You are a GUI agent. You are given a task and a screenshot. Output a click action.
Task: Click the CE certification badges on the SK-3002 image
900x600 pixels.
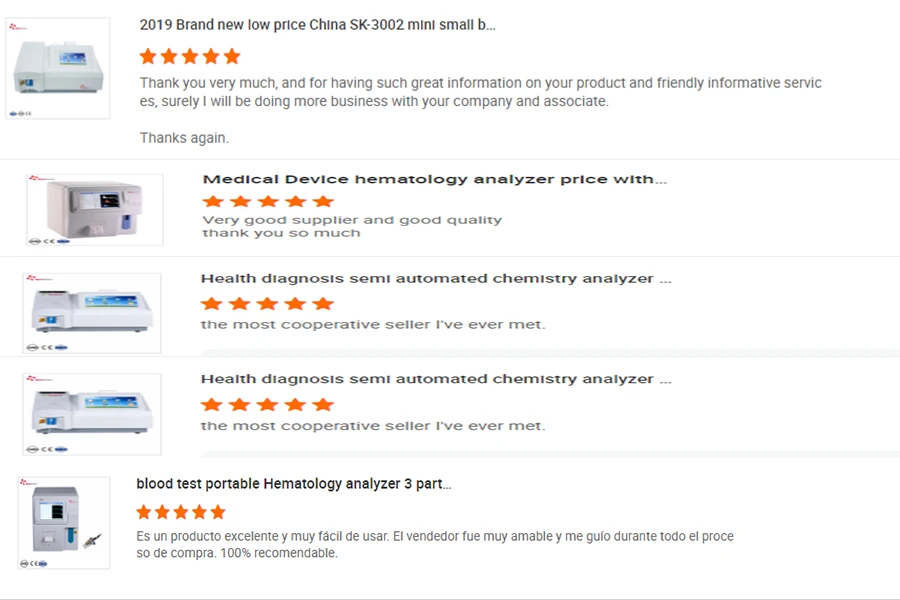(22, 113)
